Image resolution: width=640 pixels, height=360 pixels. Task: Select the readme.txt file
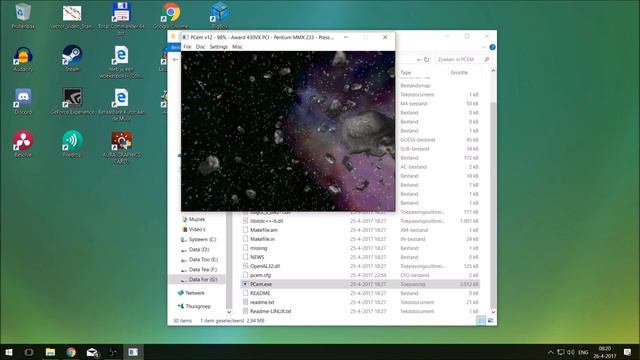tap(262, 302)
